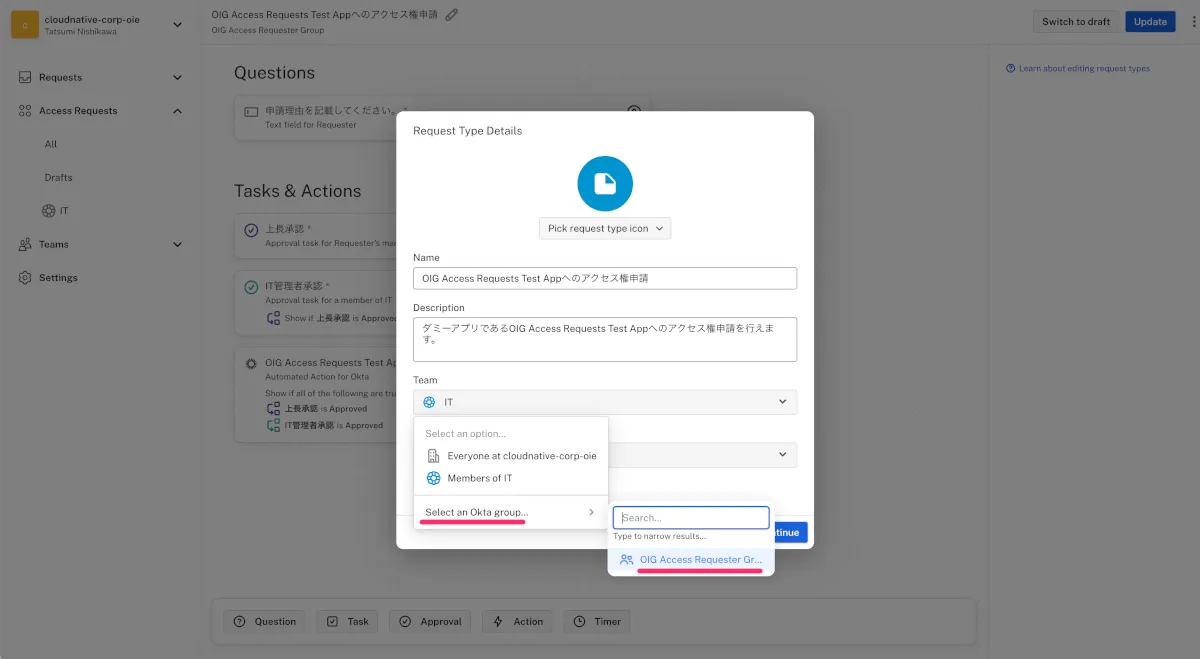Viewport: 1200px width, 659px height.
Task: Click the IT team icon in sidebar
Action: pos(48,211)
